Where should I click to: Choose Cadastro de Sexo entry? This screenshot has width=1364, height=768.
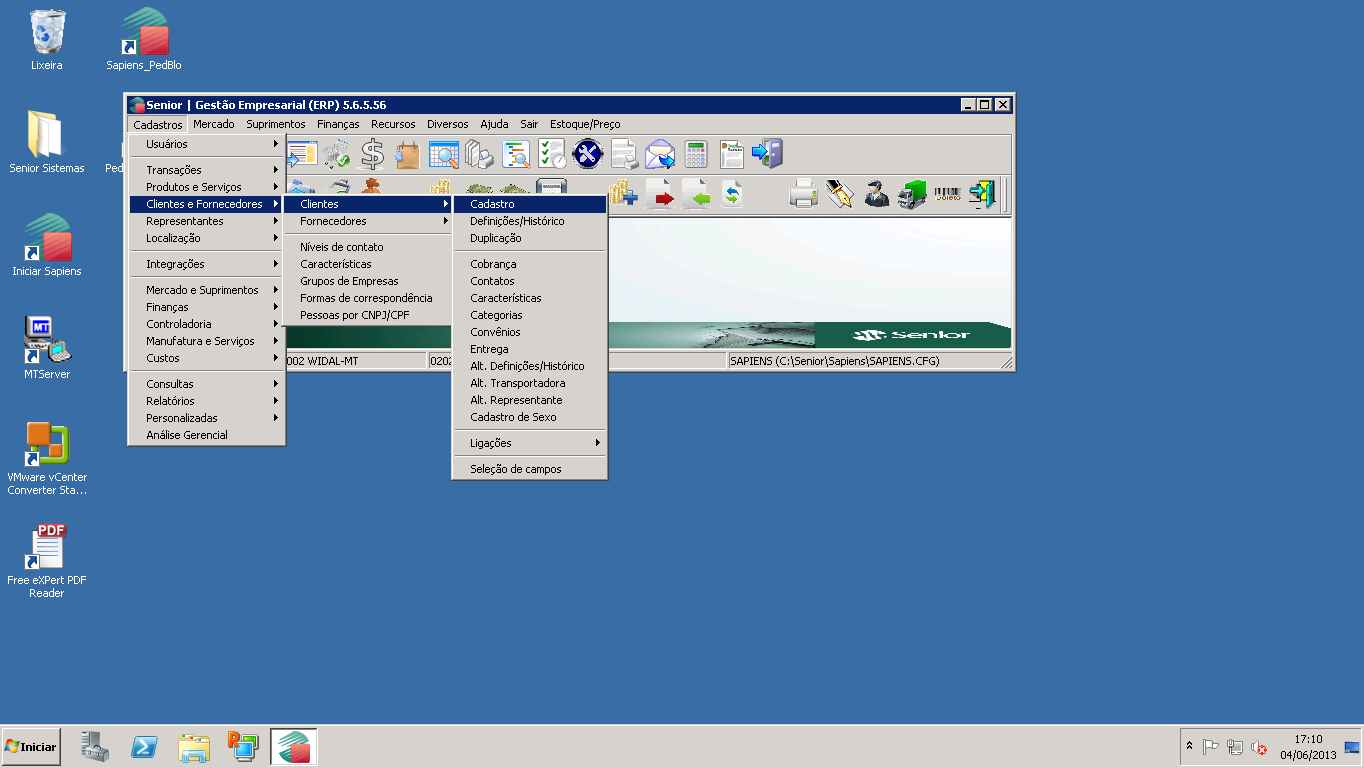(530, 417)
